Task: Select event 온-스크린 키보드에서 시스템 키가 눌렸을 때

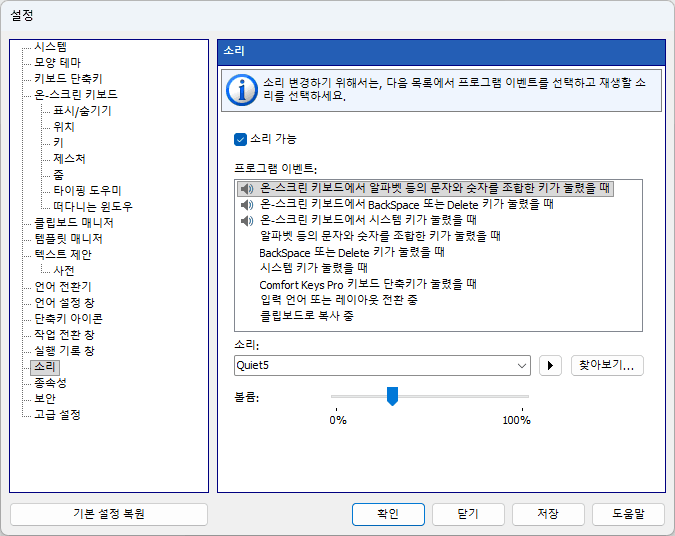Action: (368, 221)
